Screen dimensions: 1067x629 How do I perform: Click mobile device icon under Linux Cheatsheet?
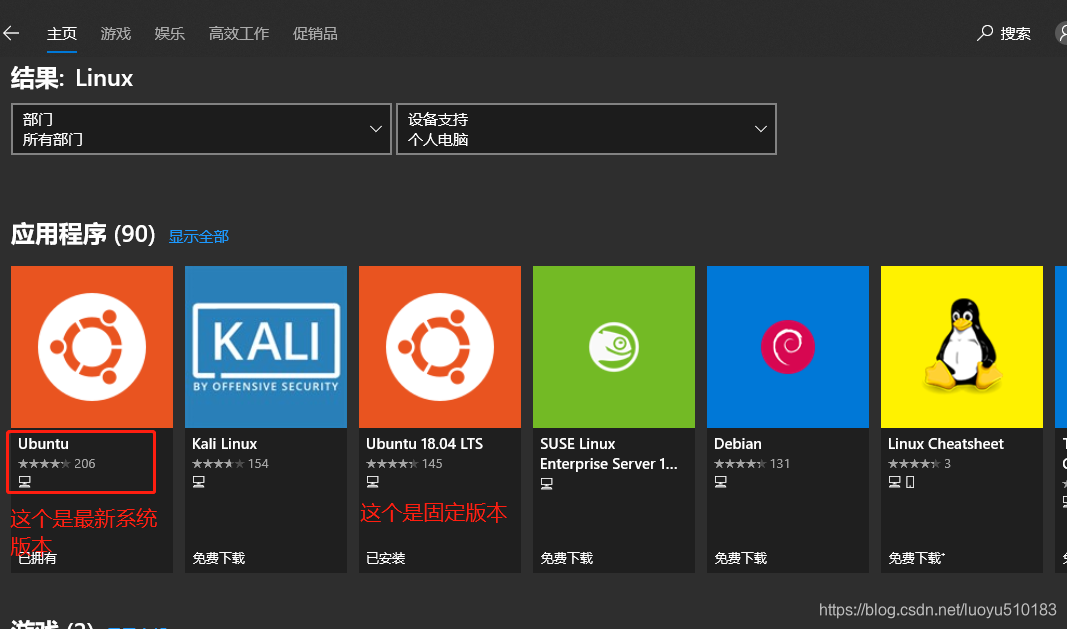click(x=910, y=482)
